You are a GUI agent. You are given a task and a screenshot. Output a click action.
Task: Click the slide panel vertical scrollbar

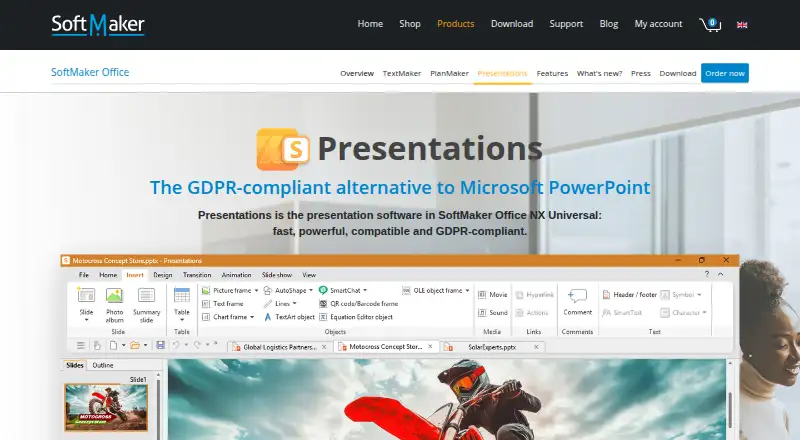(x=158, y=406)
